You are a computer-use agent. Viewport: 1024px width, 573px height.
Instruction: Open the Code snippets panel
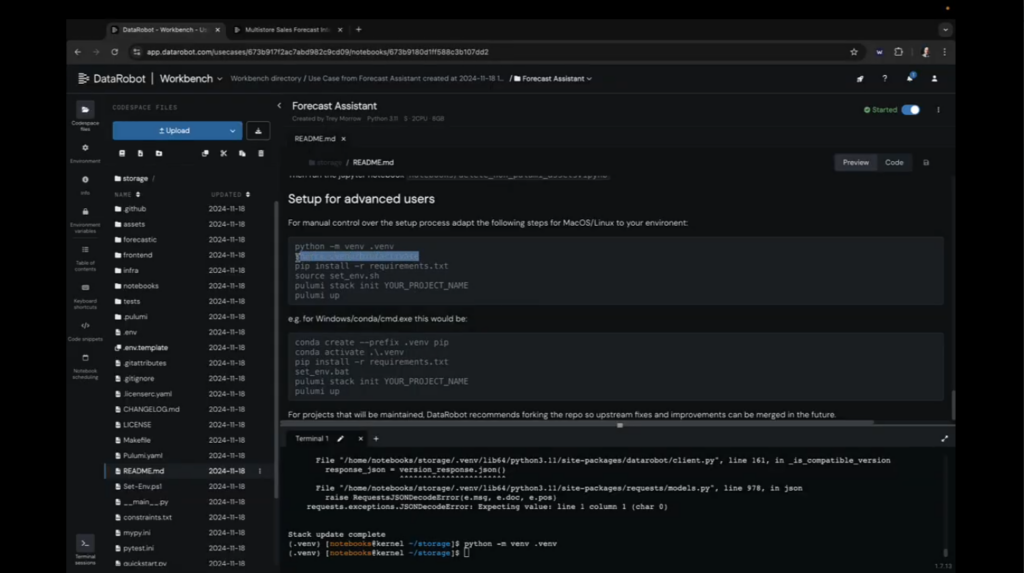click(85, 331)
